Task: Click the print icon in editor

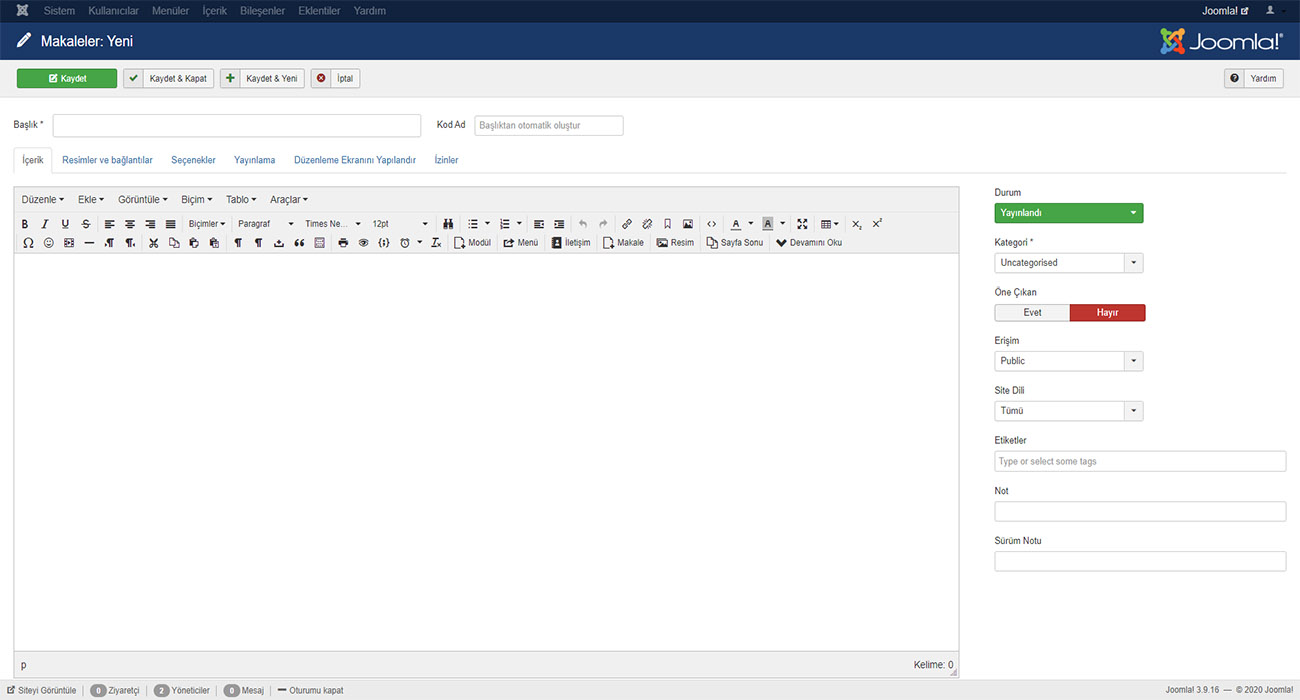Action: tap(343, 243)
